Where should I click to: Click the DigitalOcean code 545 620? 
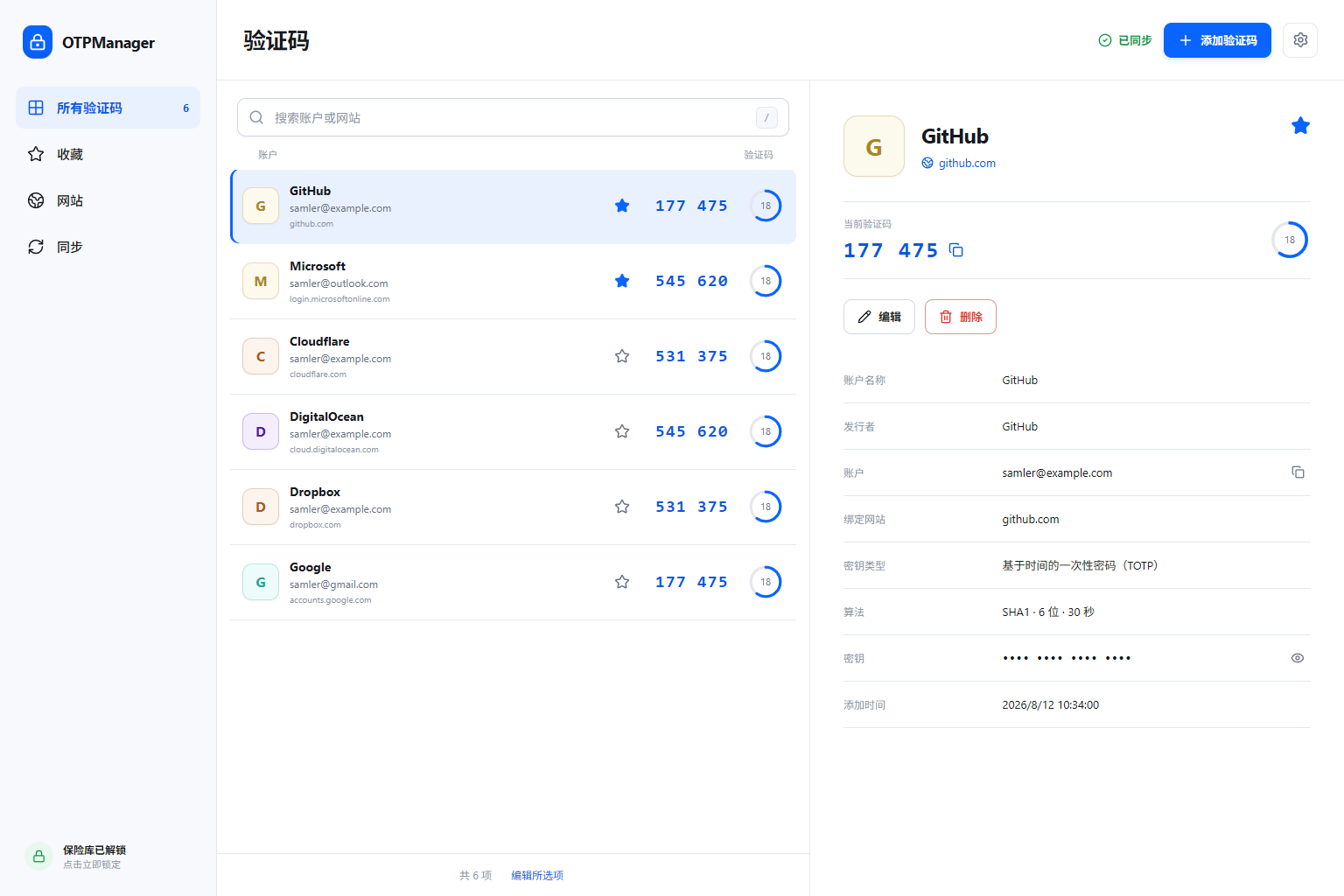691,431
